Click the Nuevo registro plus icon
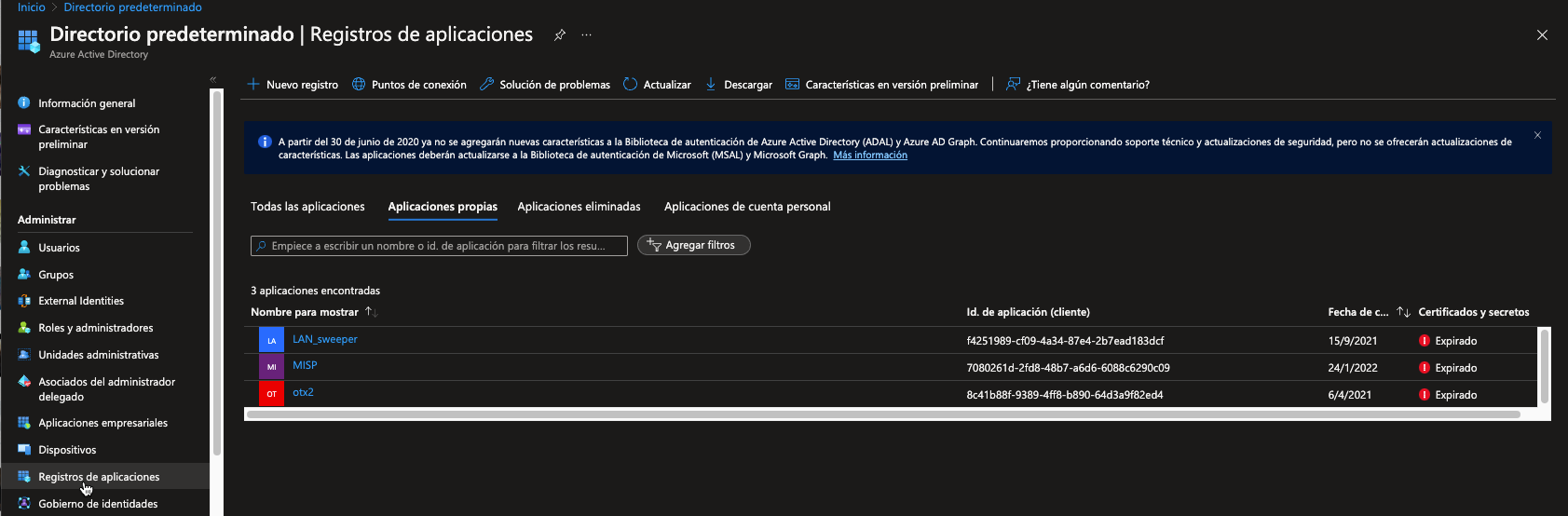This screenshot has width=1568, height=516. (252, 85)
